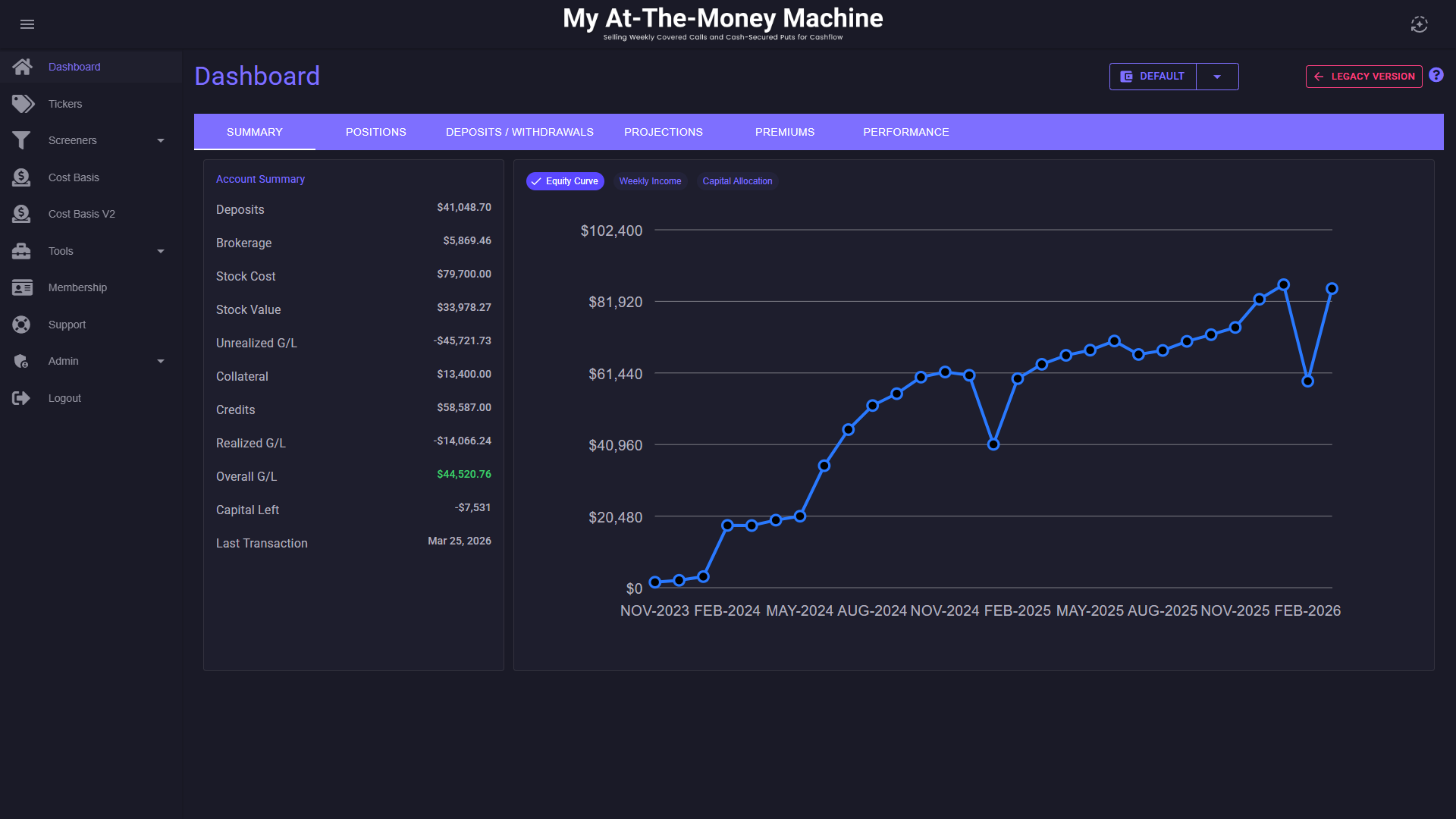Open the PREMIUMS tab
This screenshot has width=1456, height=819.
pyautogui.click(x=784, y=132)
